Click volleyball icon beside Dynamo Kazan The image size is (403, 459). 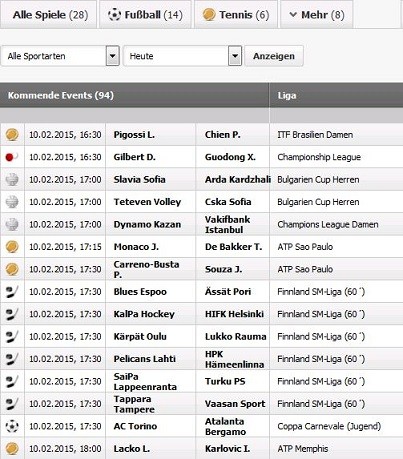pyautogui.click(x=12, y=224)
